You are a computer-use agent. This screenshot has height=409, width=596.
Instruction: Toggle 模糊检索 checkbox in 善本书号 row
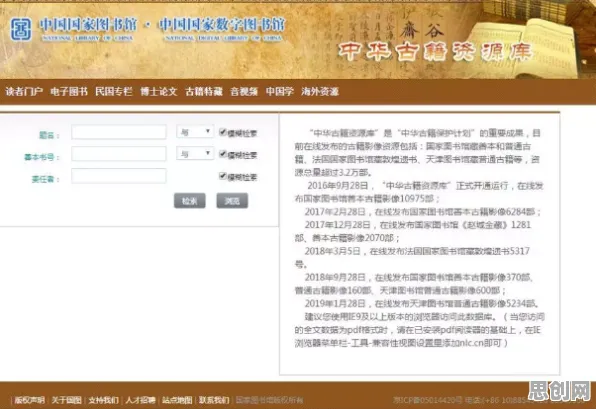pyautogui.click(x=223, y=154)
